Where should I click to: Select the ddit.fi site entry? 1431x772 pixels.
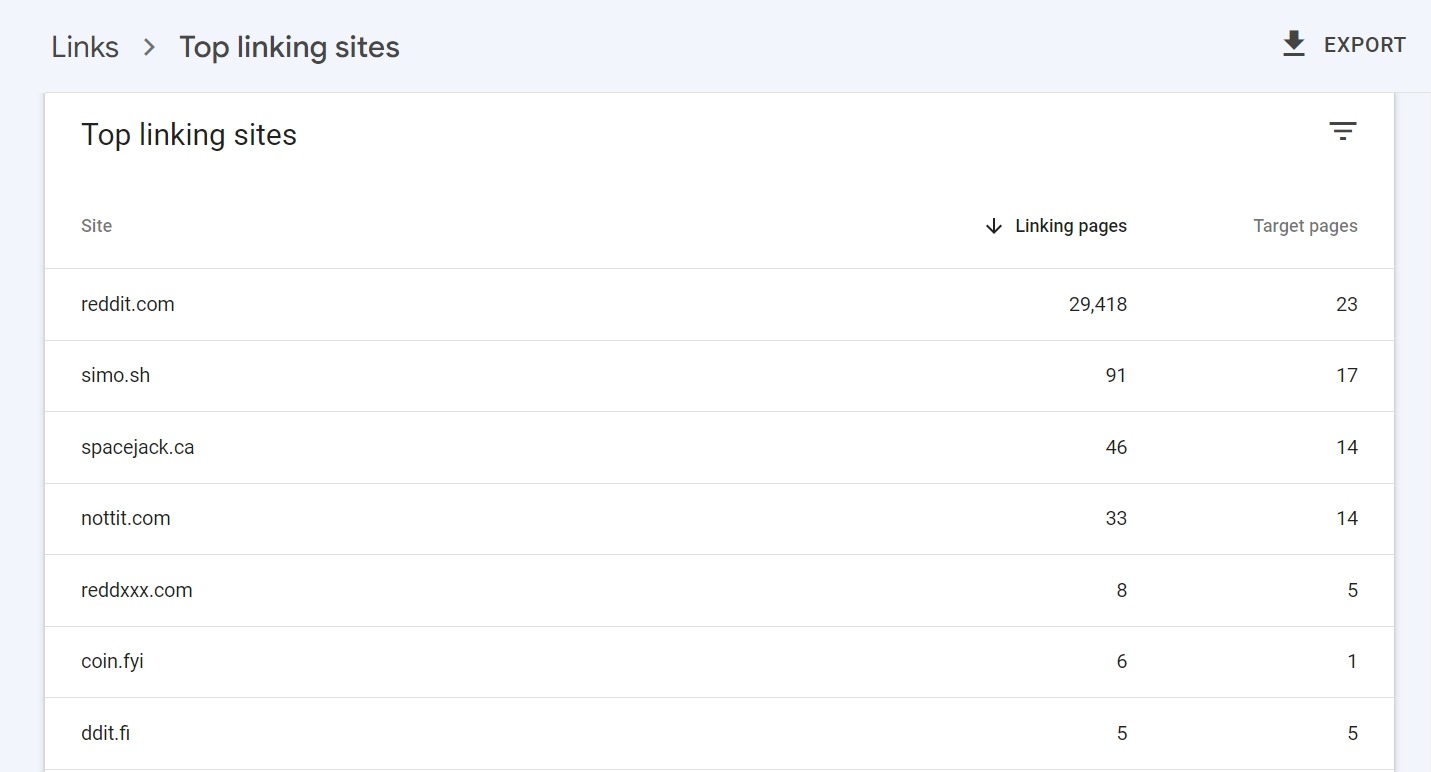pos(105,733)
